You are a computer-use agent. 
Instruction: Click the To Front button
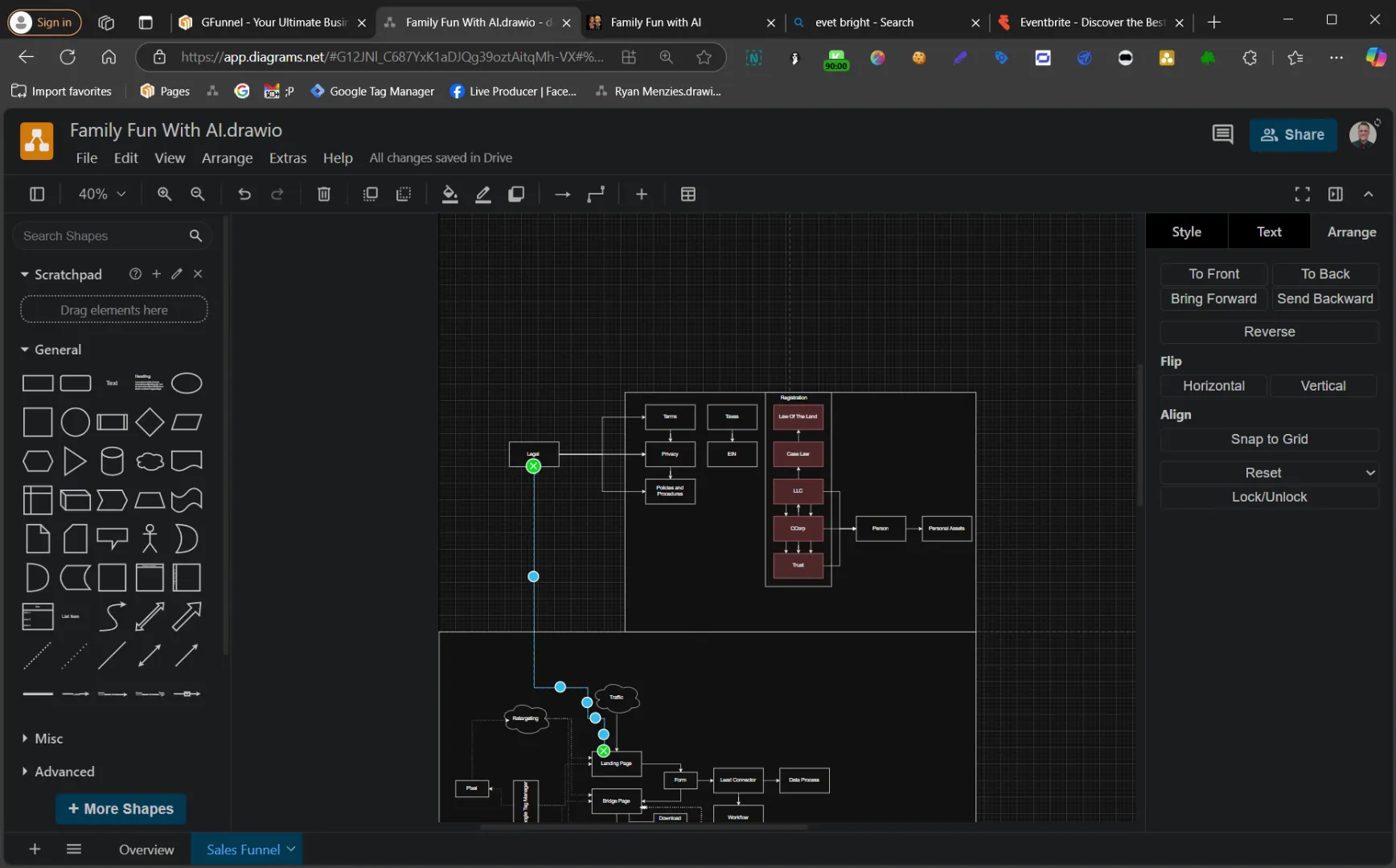pyautogui.click(x=1213, y=274)
